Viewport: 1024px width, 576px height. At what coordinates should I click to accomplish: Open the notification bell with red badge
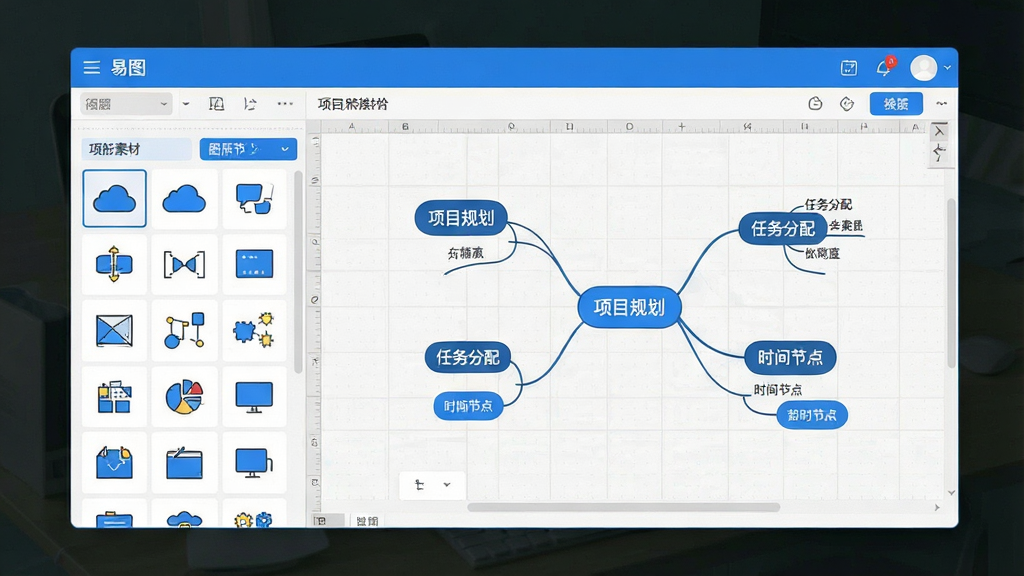(x=885, y=67)
